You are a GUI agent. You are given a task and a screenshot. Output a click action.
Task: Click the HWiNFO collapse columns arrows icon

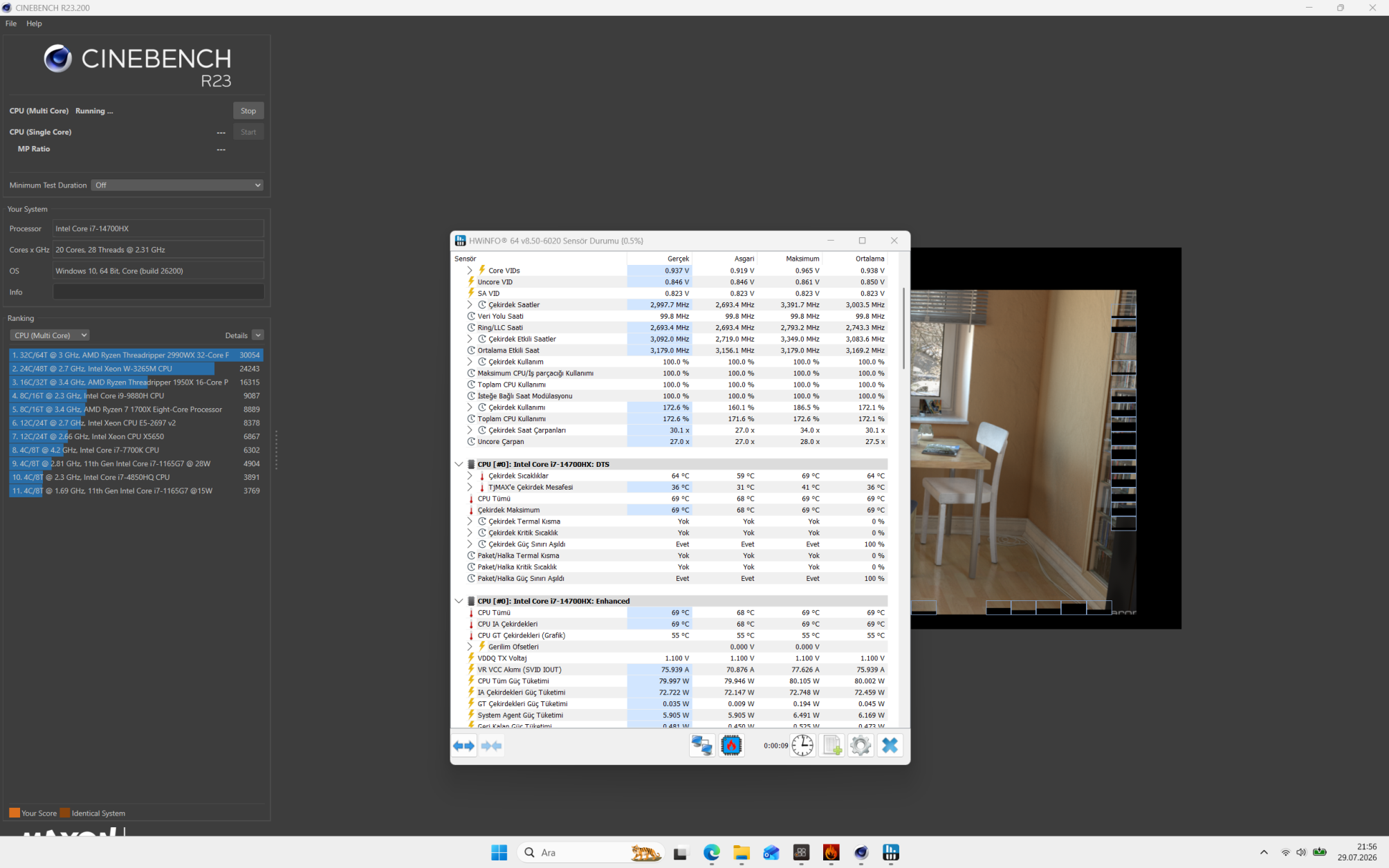click(492, 746)
